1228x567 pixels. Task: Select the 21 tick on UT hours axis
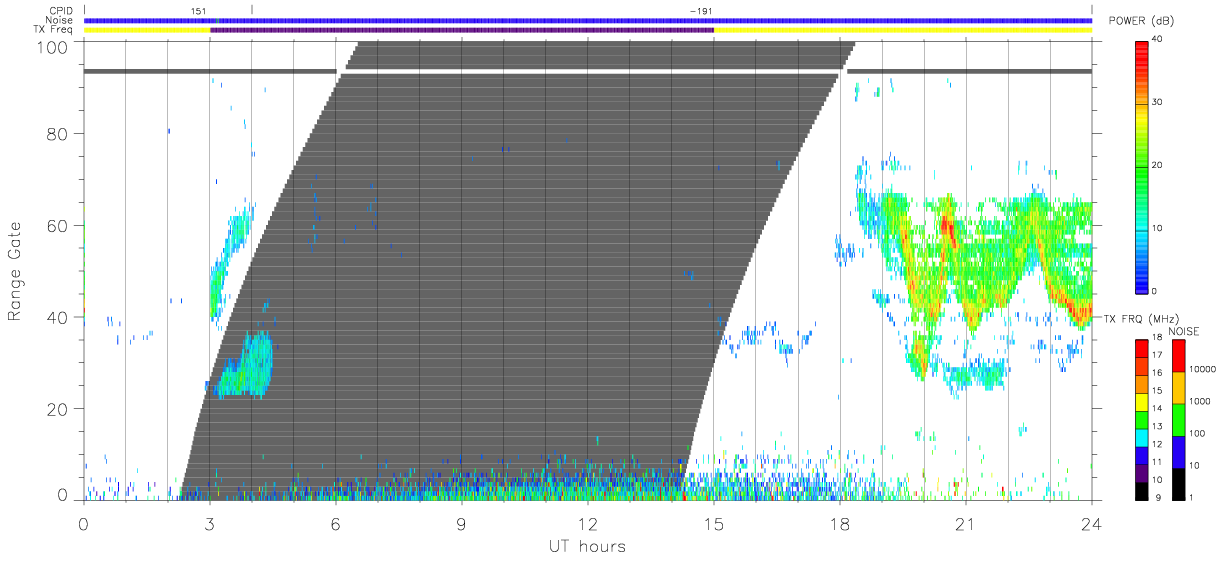point(966,522)
